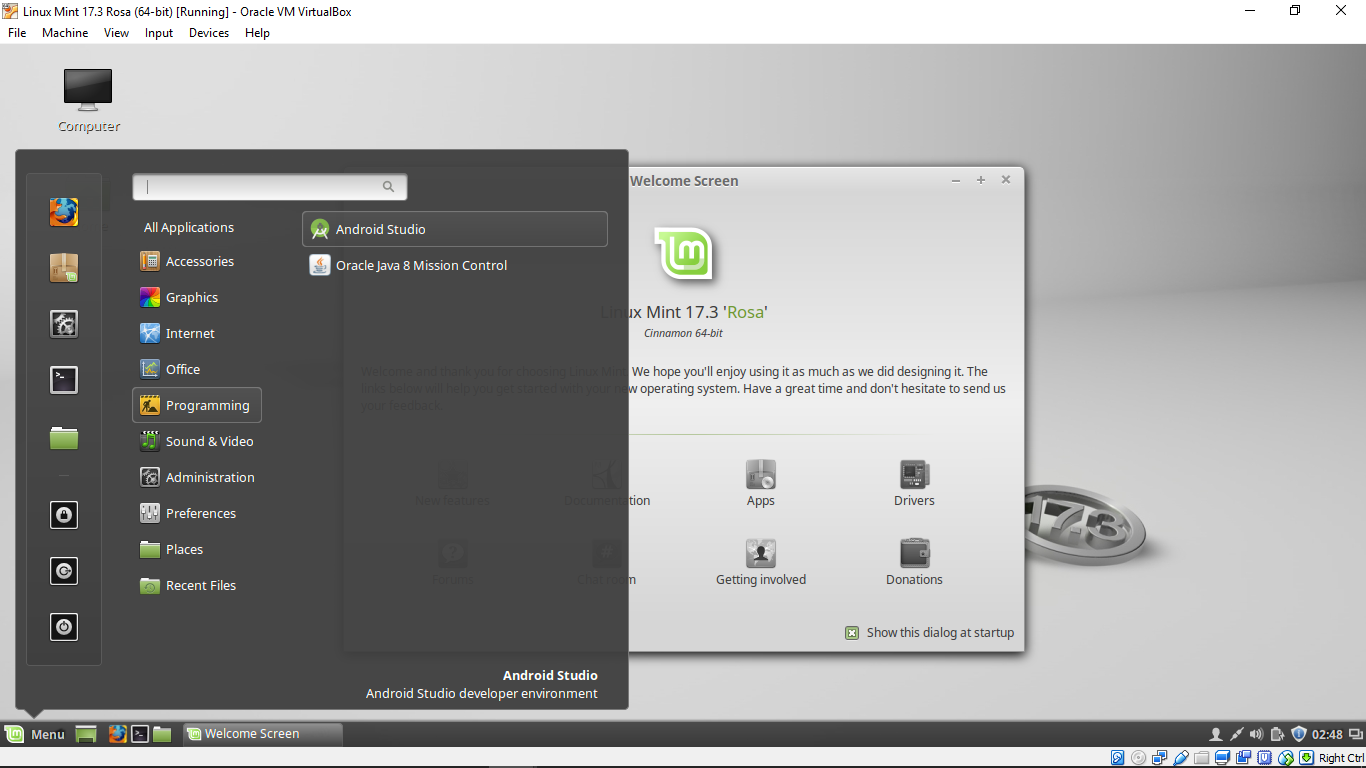
Task: Launch Firefox from the menu sidebar
Action: [63, 212]
